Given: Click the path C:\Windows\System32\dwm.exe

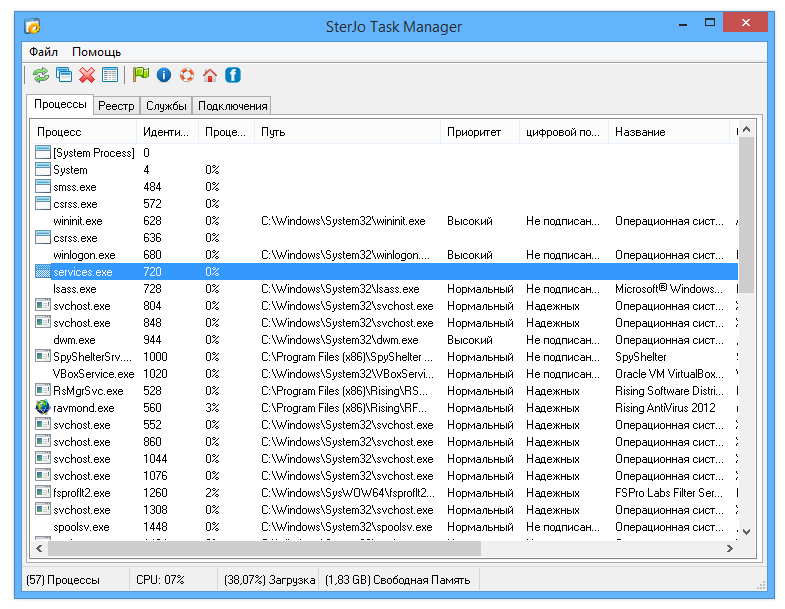Looking at the screenshot, I should pos(339,340).
